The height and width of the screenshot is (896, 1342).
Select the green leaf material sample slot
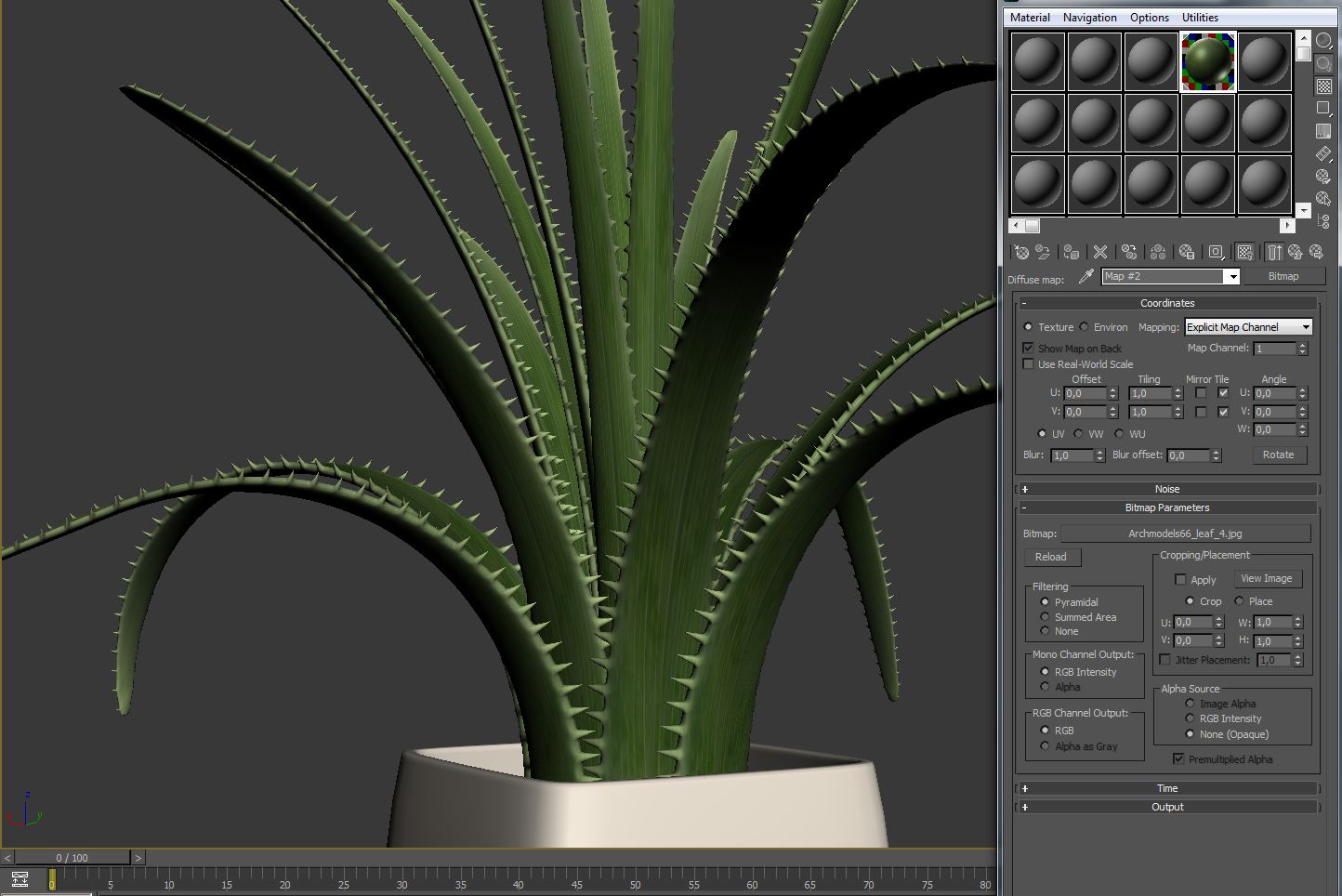pyautogui.click(x=1207, y=62)
